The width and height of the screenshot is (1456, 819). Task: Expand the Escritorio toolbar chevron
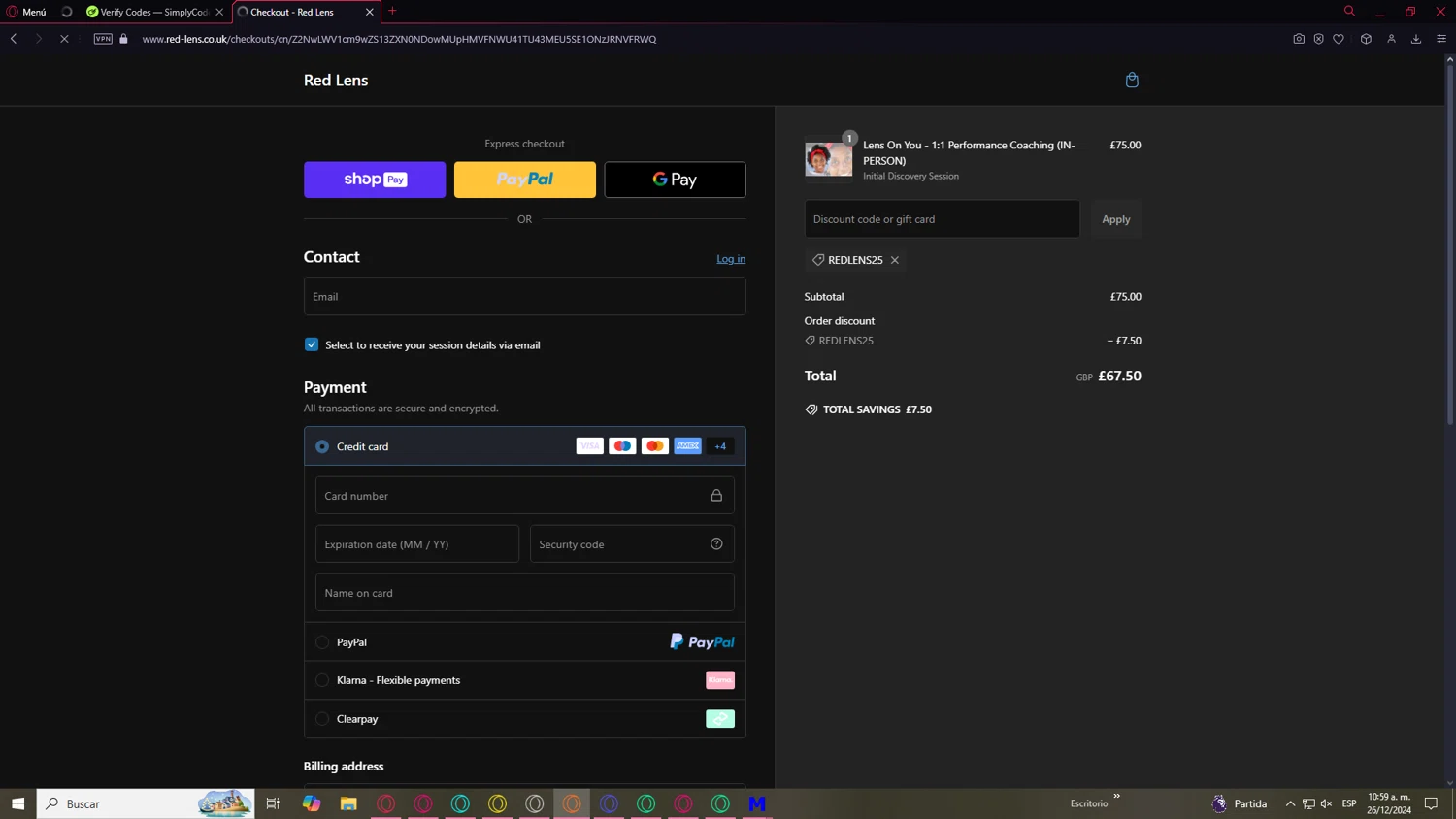tap(1116, 797)
